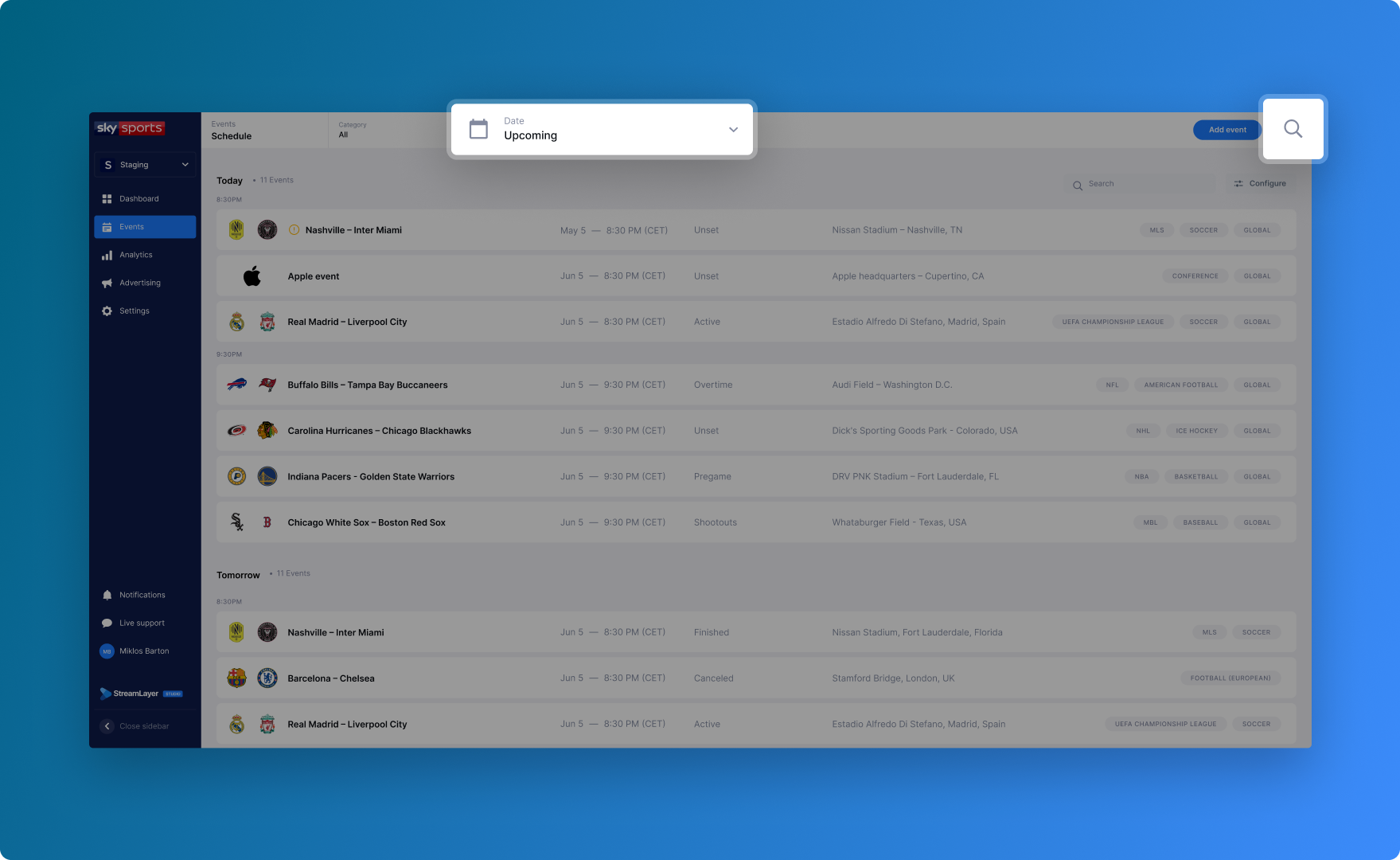Image resolution: width=1400 pixels, height=860 pixels.
Task: Click the Configure button
Action: [x=1260, y=184]
